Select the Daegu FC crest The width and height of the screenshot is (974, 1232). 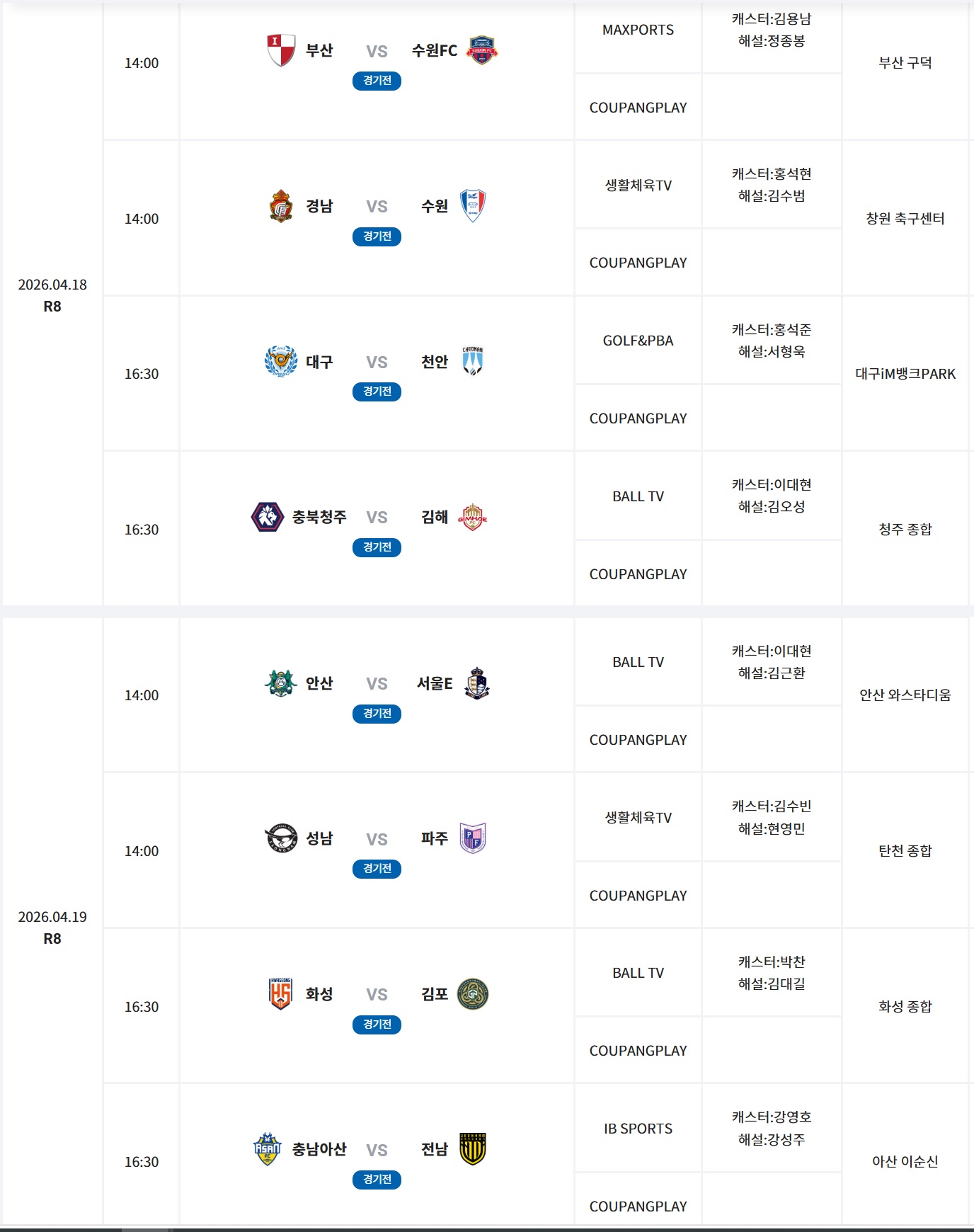281,361
